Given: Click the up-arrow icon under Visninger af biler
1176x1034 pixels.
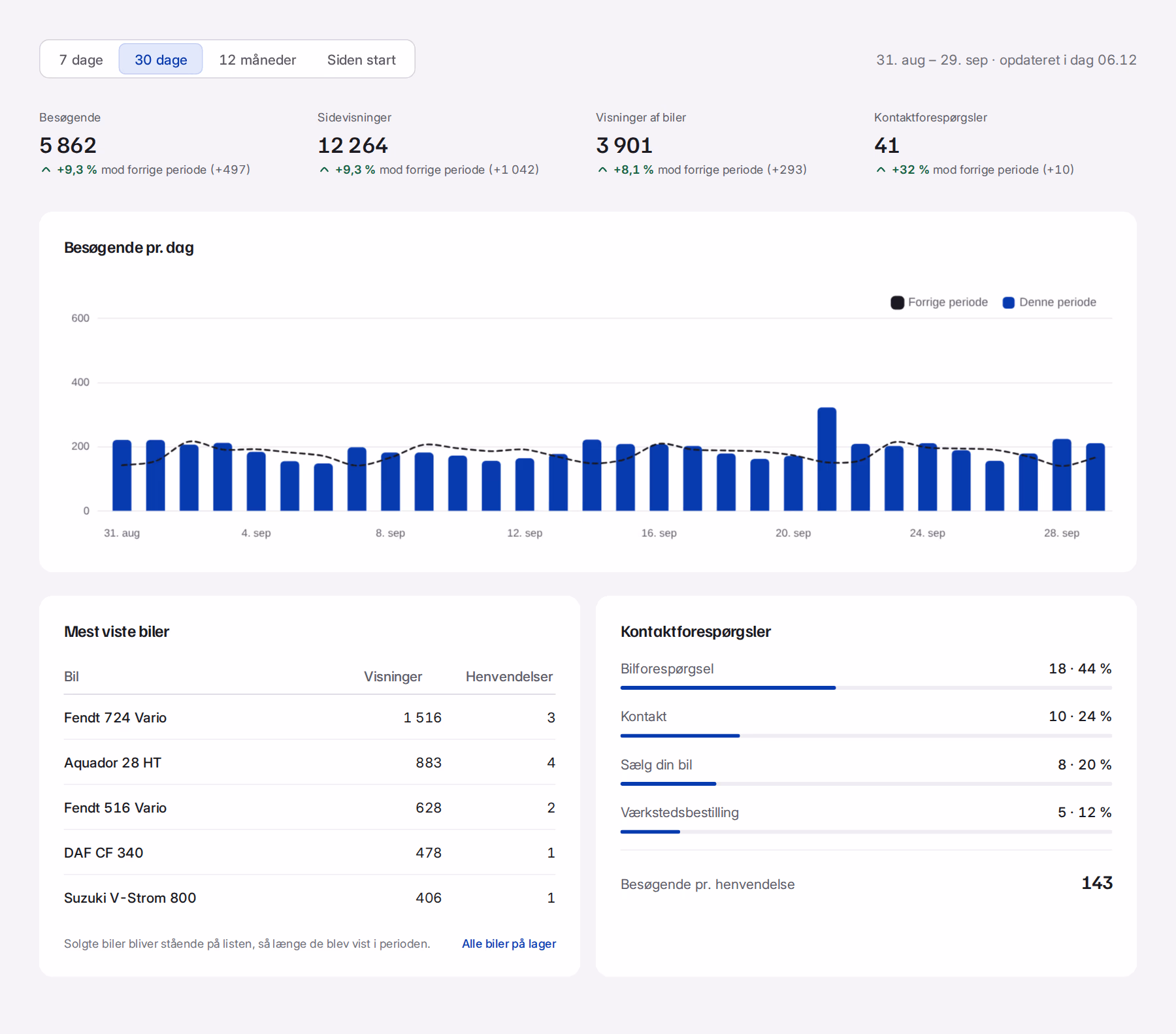Looking at the screenshot, I should (x=602, y=170).
